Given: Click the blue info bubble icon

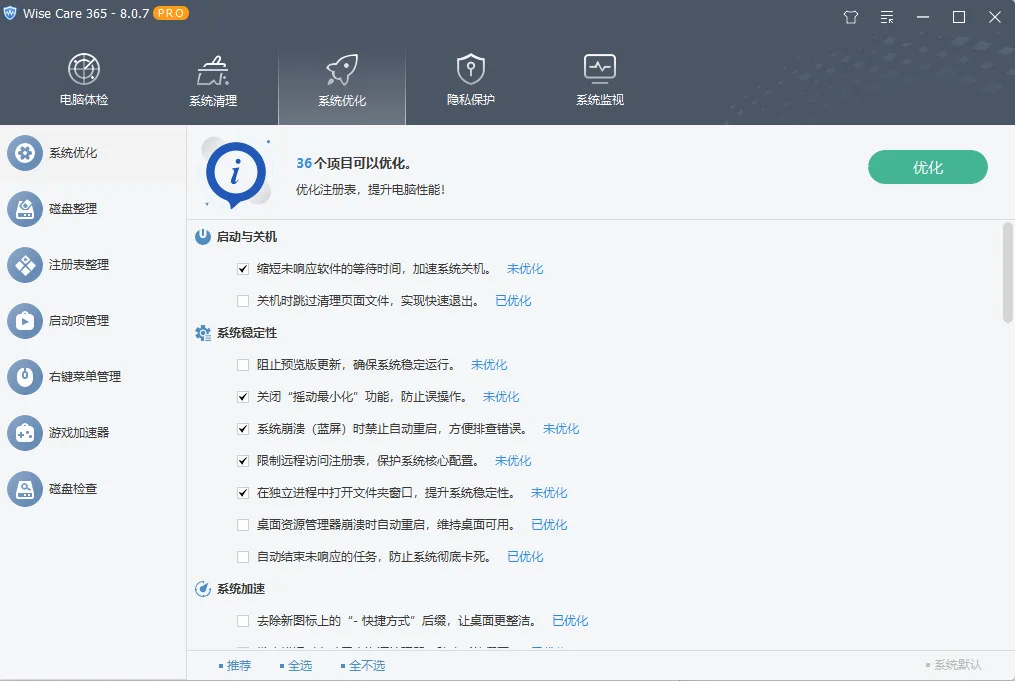Looking at the screenshot, I should 236,173.
